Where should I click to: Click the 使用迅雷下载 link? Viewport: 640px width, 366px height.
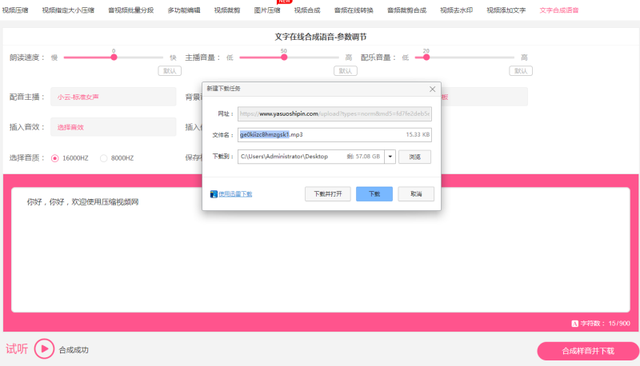coord(236,194)
